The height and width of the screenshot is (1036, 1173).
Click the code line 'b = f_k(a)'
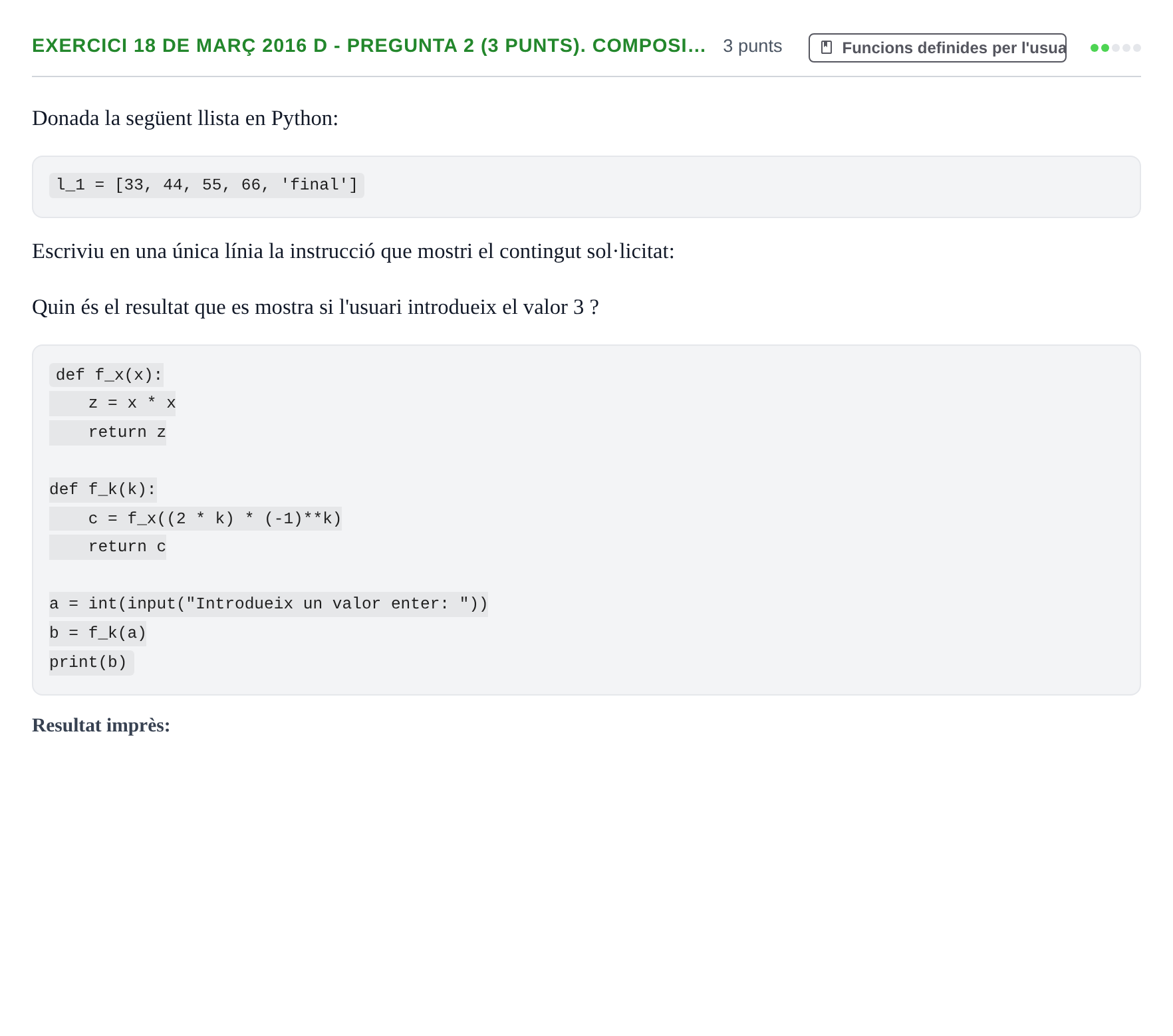tap(98, 633)
